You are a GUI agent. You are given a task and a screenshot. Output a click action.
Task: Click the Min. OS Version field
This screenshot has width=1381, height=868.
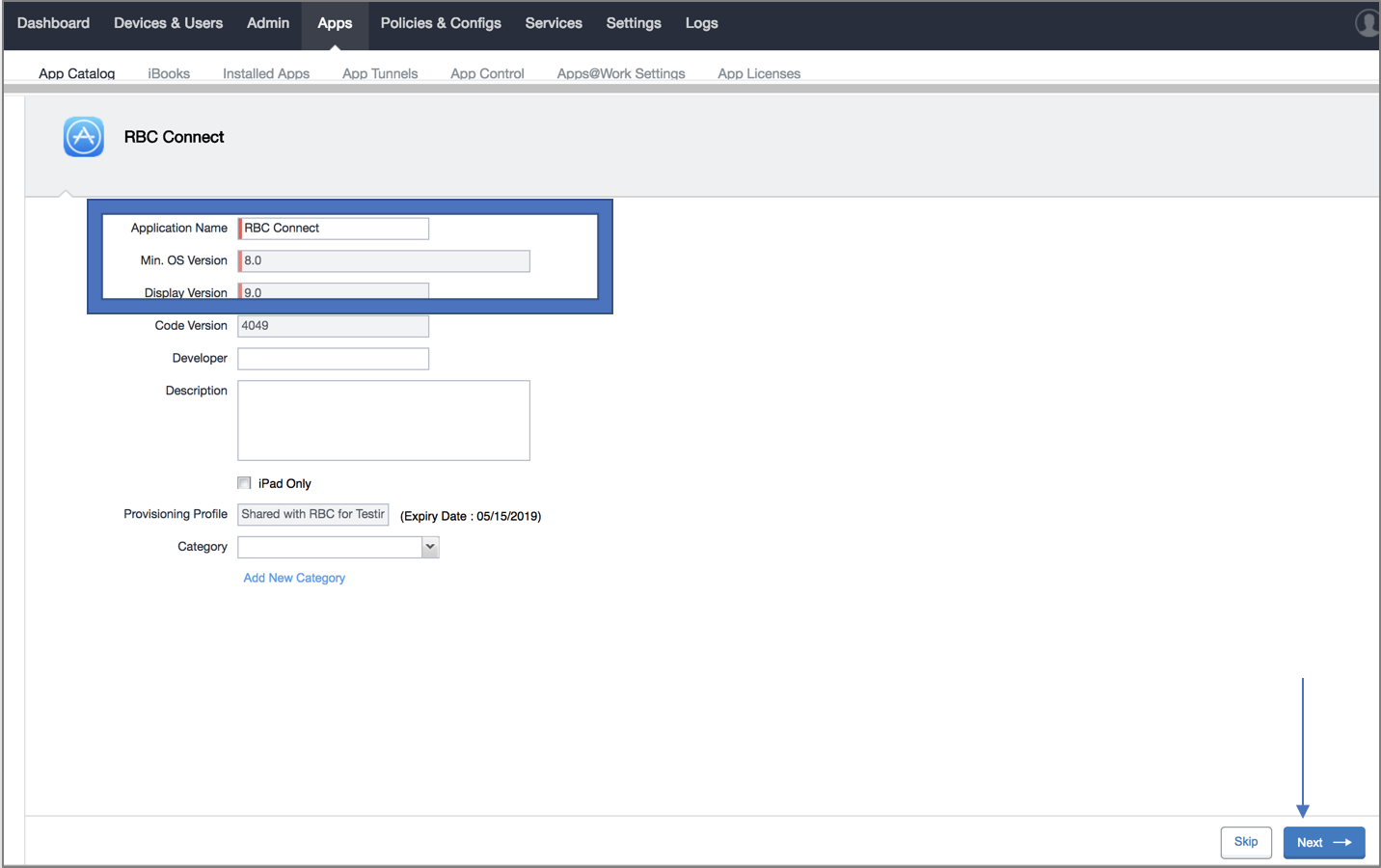pyautogui.click(x=384, y=260)
